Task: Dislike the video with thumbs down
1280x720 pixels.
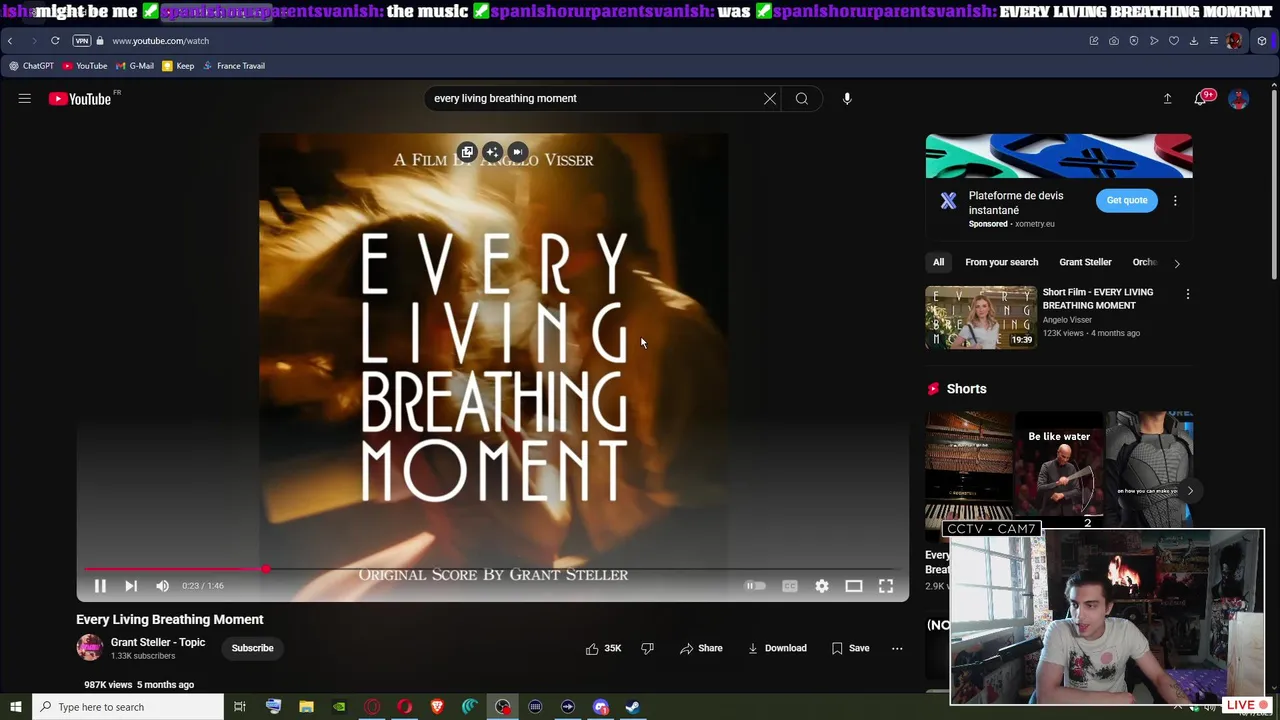Action: coord(647,648)
